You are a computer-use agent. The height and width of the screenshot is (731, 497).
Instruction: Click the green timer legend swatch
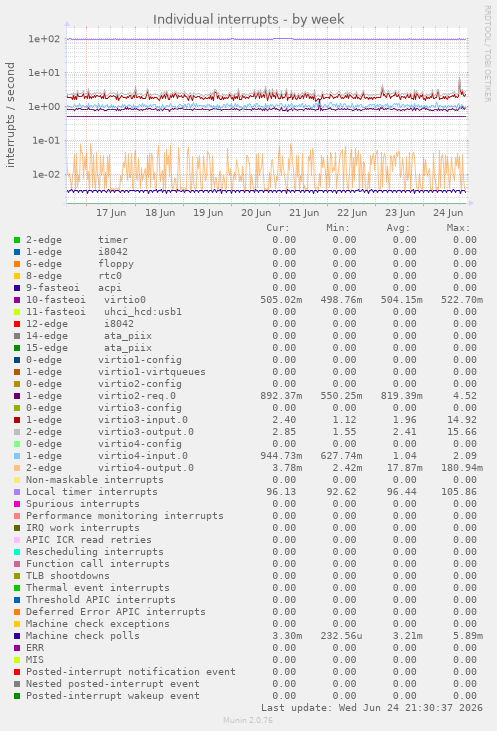tap(17, 240)
